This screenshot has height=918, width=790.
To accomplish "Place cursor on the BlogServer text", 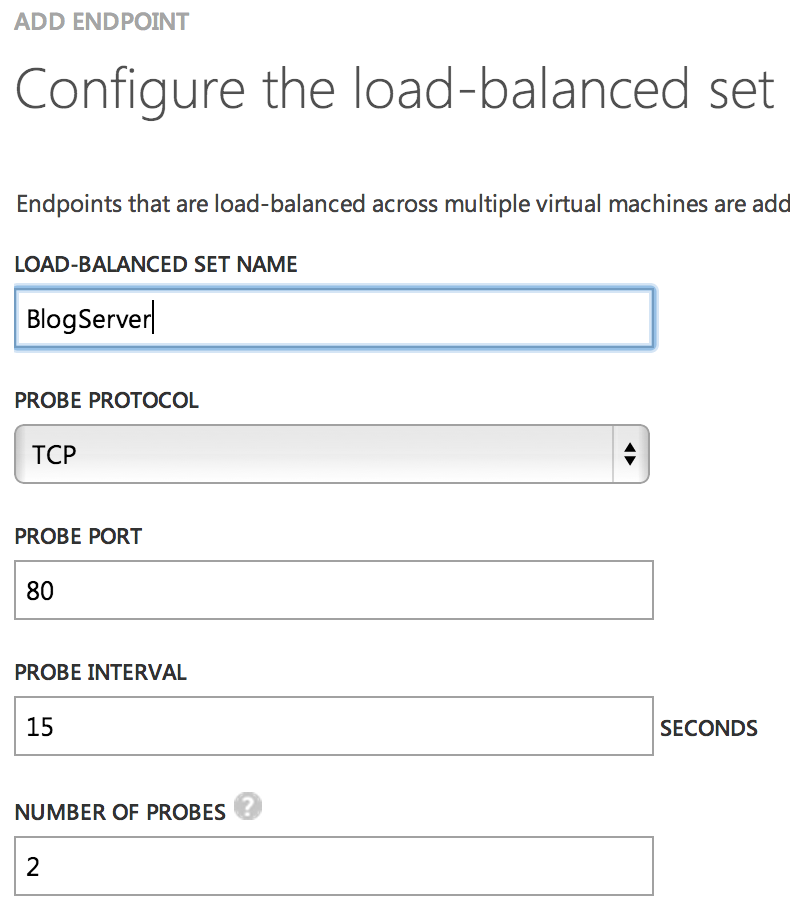I will tap(88, 320).
